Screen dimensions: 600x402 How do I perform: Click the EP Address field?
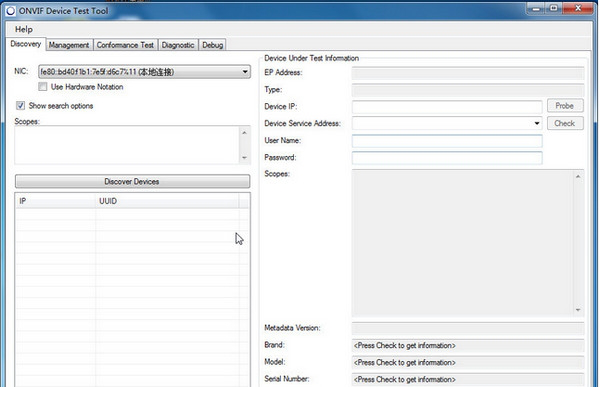[468, 73]
